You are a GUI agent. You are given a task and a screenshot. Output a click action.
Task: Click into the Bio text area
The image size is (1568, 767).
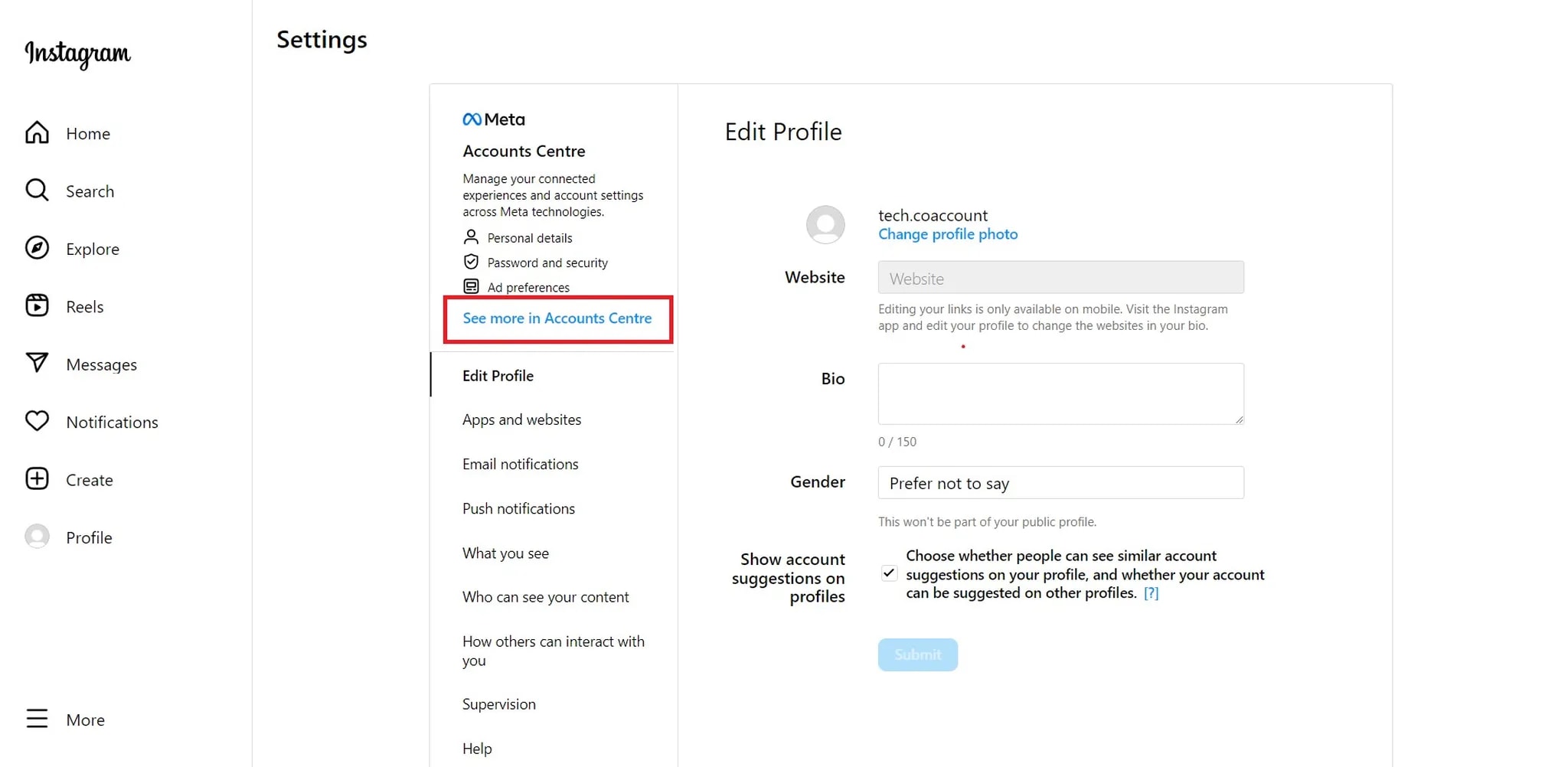(x=1060, y=393)
